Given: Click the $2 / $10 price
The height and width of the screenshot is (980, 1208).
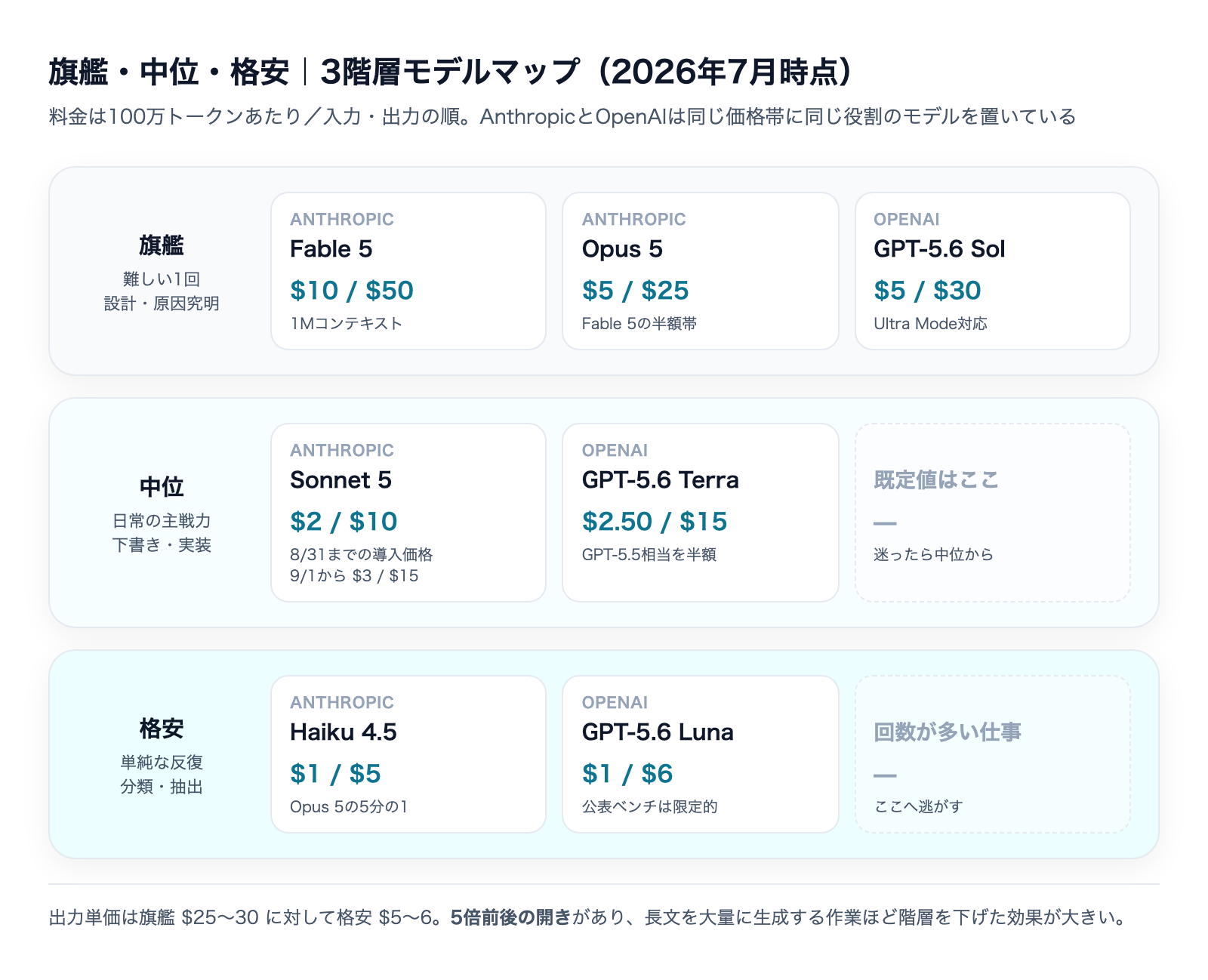Looking at the screenshot, I should 344,521.
